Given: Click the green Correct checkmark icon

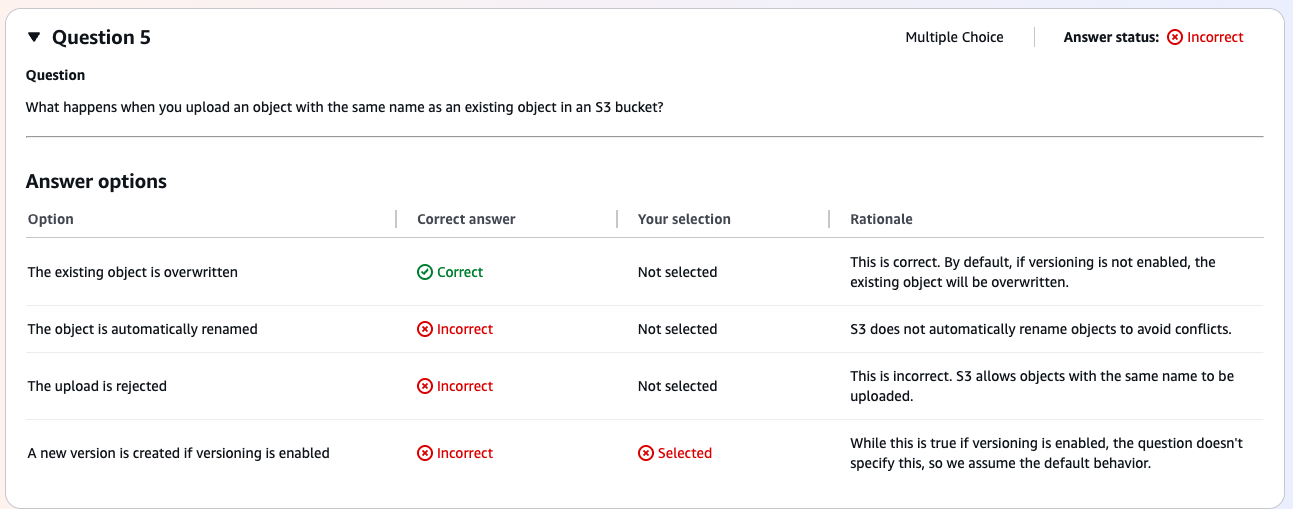Looking at the screenshot, I should [x=425, y=272].
